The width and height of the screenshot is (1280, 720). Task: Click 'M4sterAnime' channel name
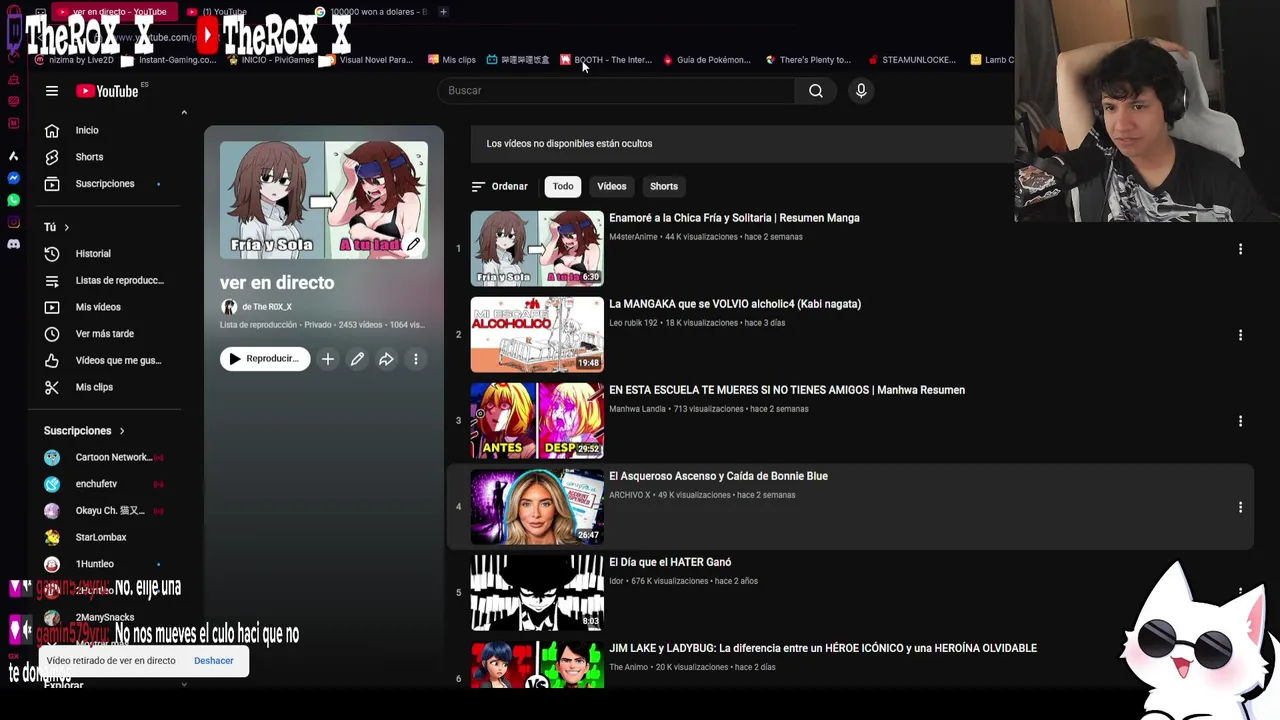point(633,237)
